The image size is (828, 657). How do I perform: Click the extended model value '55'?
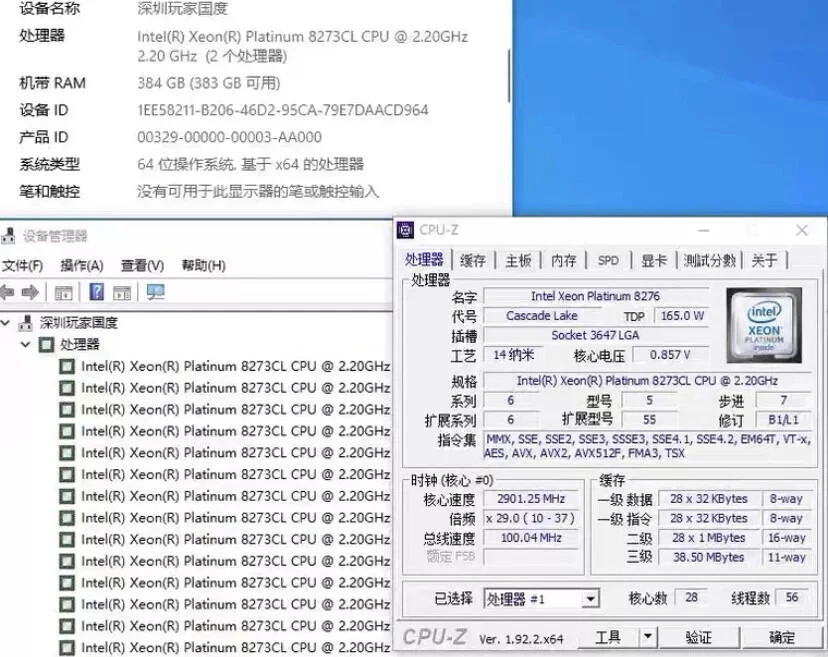649,420
